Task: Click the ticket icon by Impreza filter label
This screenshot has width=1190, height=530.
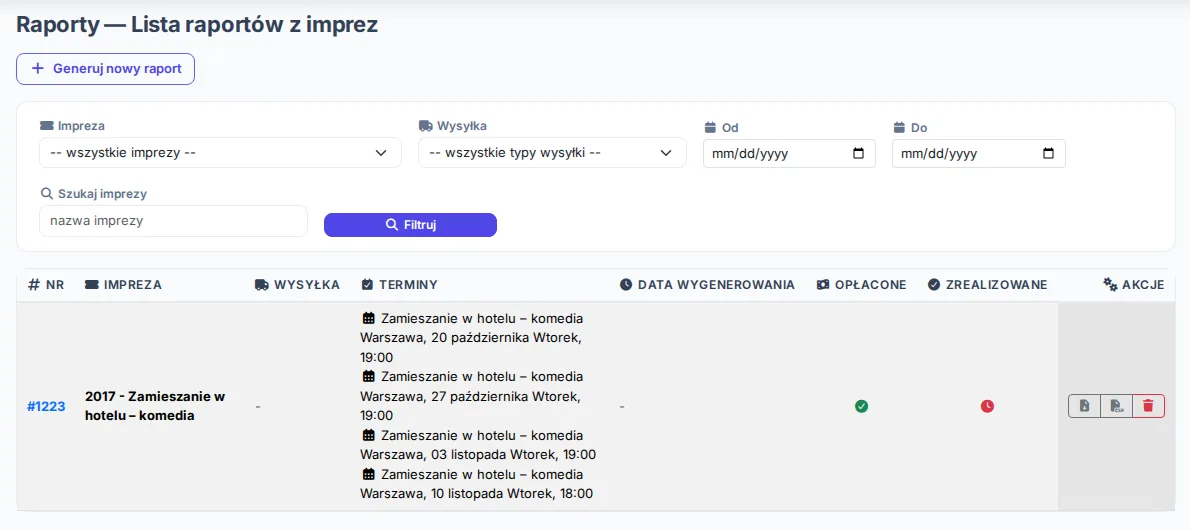Action: point(47,125)
